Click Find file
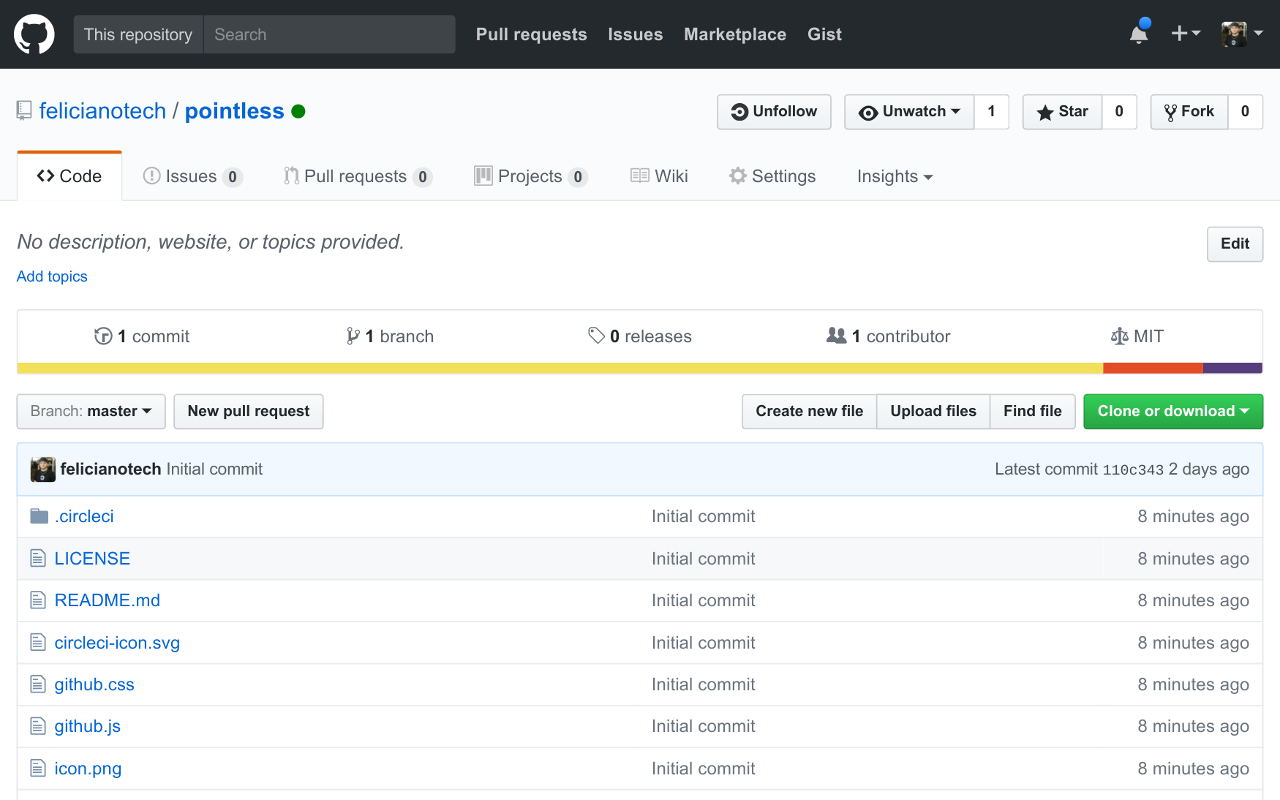The height and width of the screenshot is (800, 1280). (1033, 411)
